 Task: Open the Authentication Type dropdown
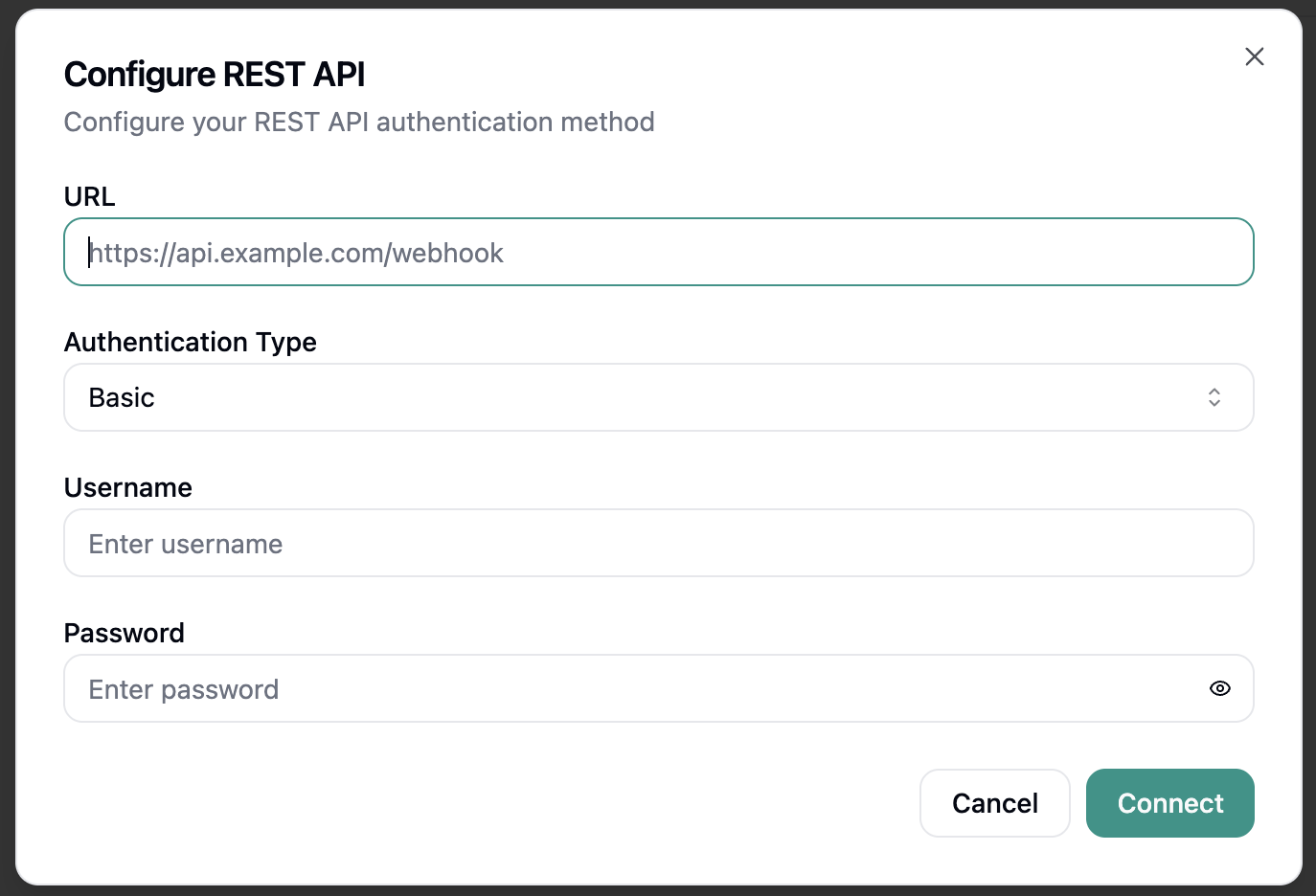(x=657, y=397)
